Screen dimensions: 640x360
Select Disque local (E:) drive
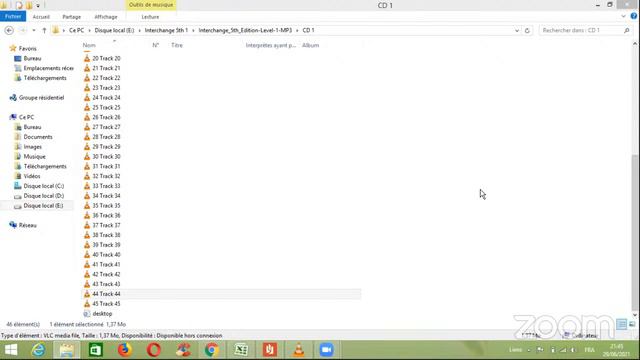pyautogui.click(x=43, y=206)
